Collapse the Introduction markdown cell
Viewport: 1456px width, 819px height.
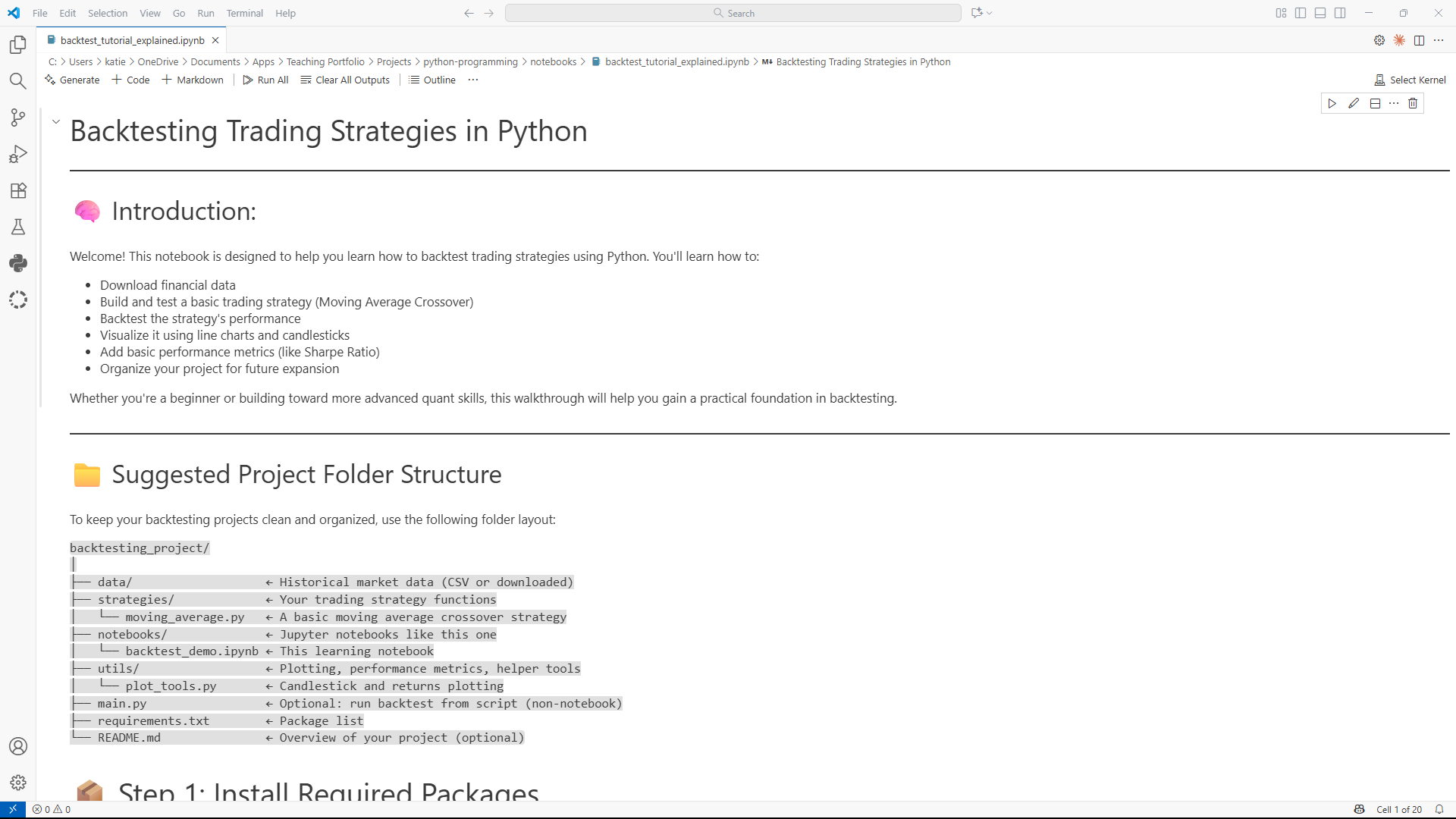click(55, 121)
